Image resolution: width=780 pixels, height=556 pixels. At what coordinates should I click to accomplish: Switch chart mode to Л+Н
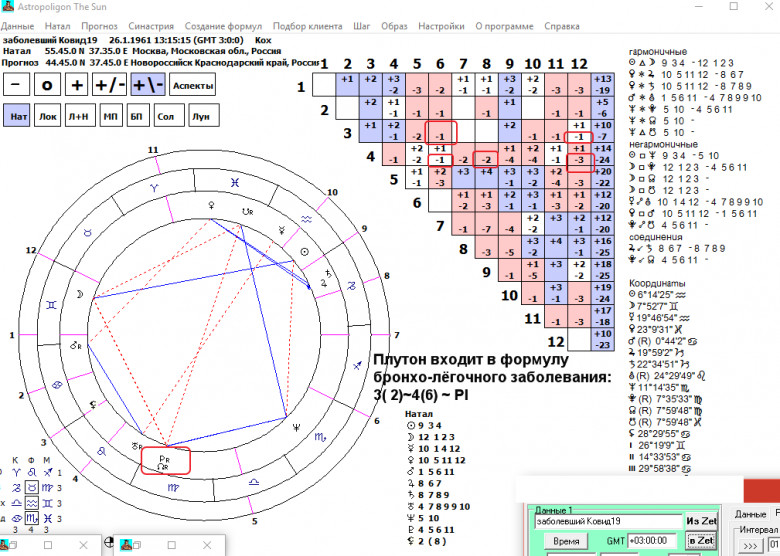click(80, 115)
